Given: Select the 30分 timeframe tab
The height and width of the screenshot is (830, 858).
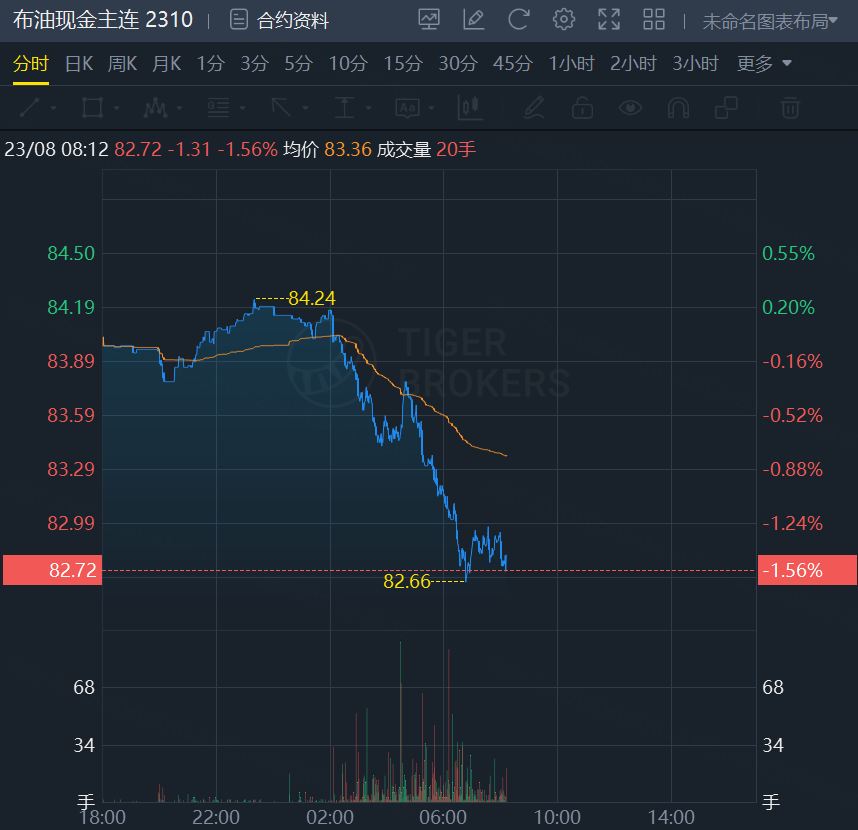Looking at the screenshot, I should click(457, 63).
